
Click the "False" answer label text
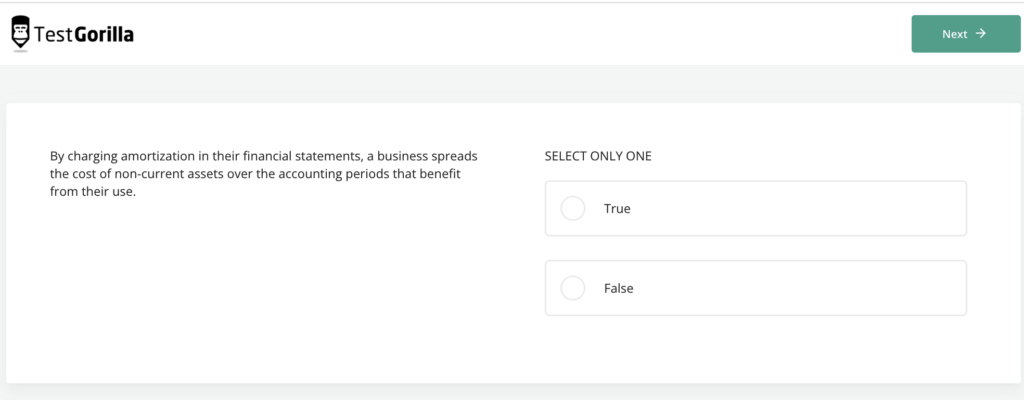pyautogui.click(x=619, y=288)
